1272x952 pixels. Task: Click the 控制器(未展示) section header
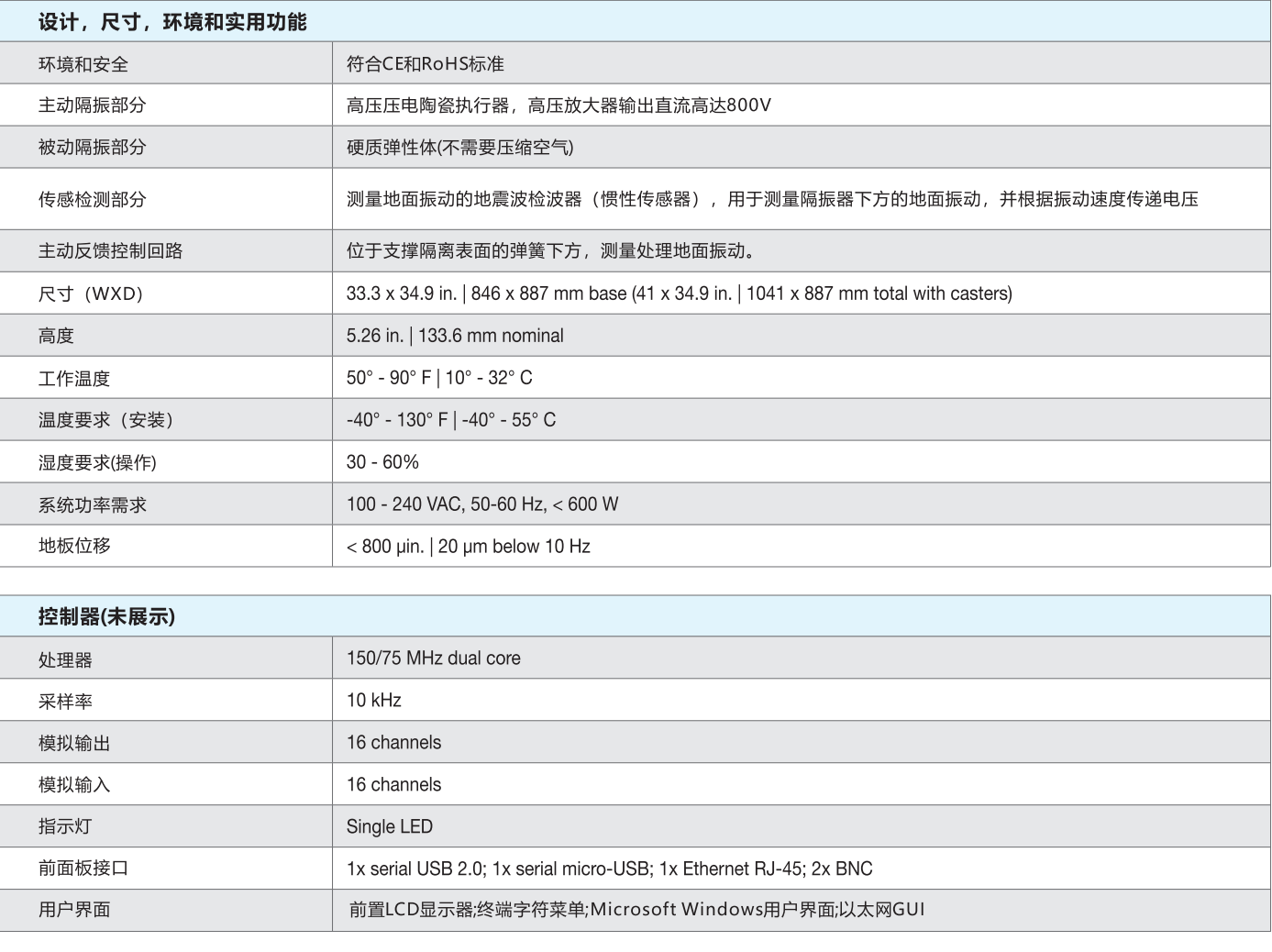tap(106, 616)
